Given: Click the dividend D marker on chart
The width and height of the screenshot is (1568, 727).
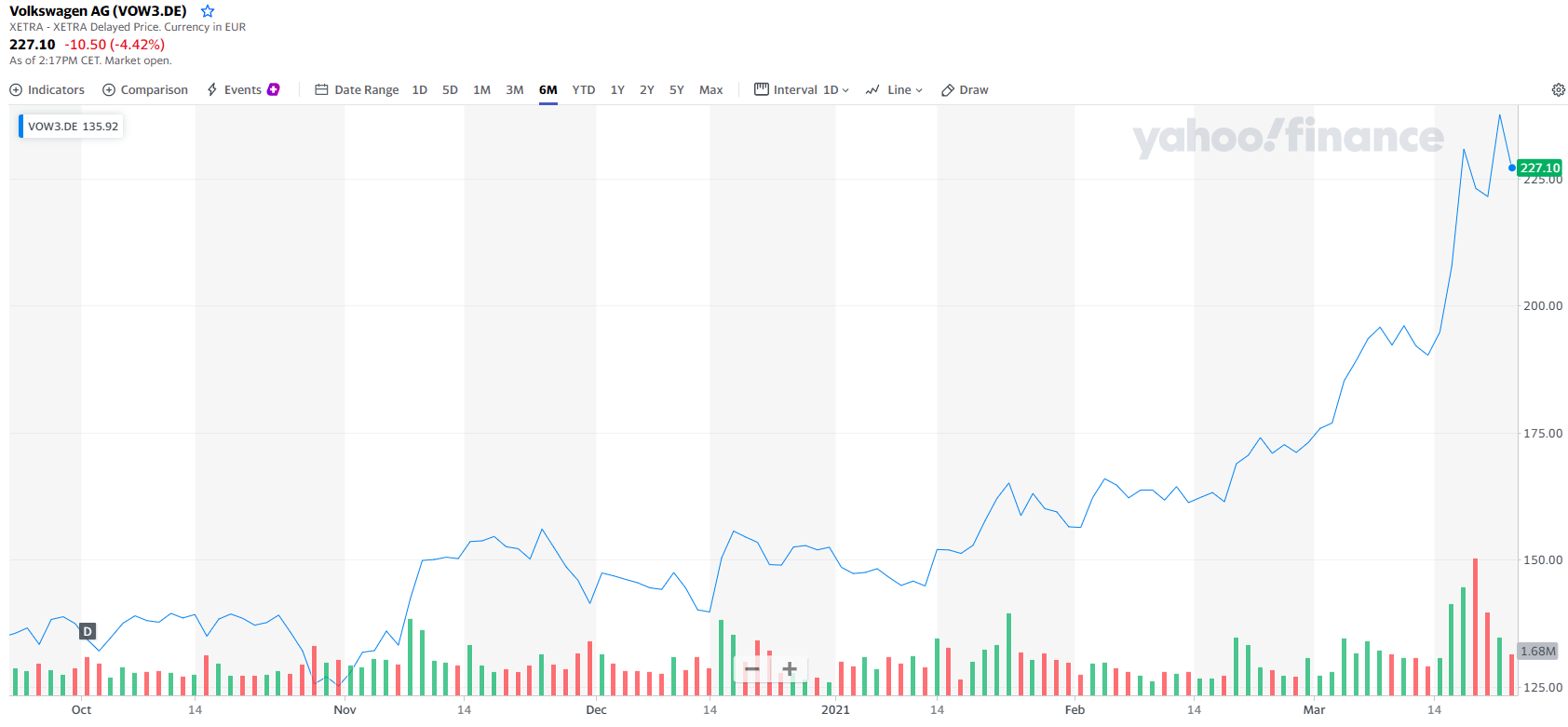Looking at the screenshot, I should (x=88, y=631).
